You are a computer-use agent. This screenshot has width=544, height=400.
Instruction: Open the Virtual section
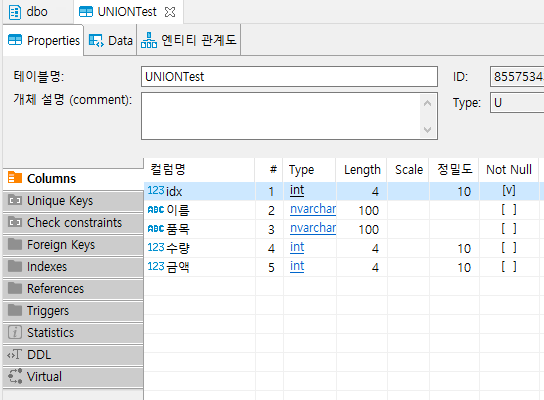tap(73, 376)
